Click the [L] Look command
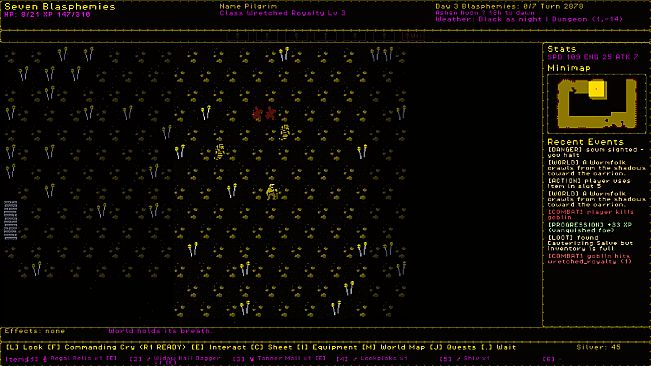651x366 pixels. point(24,347)
